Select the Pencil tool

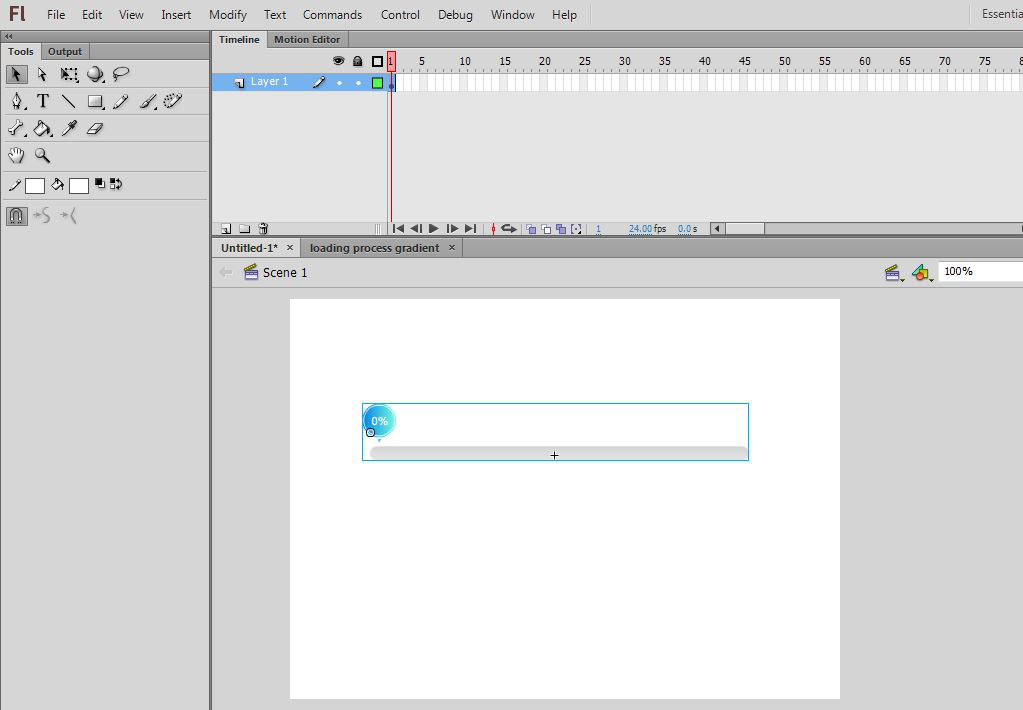tap(121, 101)
